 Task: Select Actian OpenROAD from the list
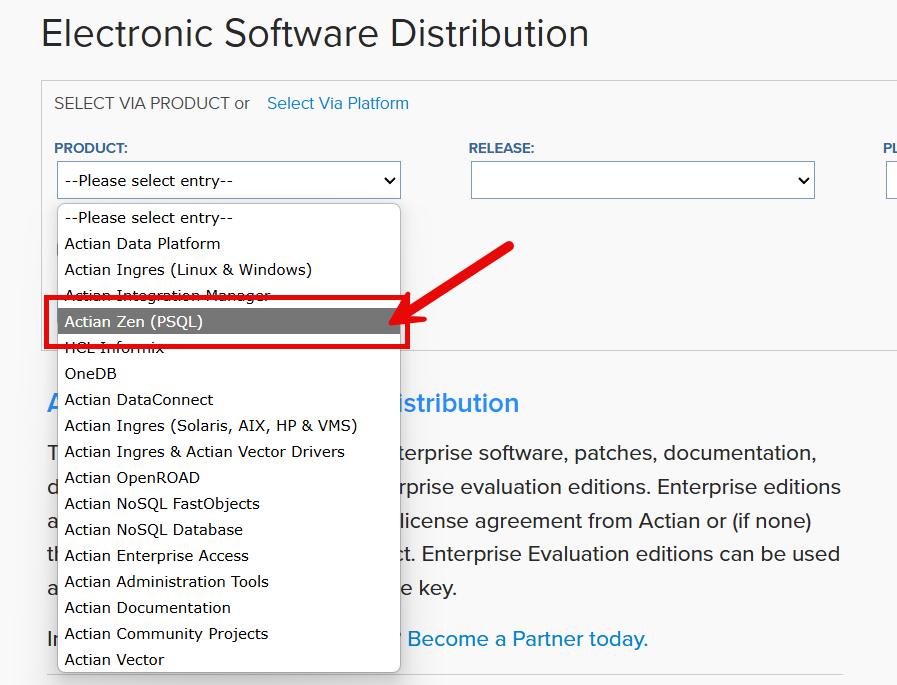pos(229,478)
